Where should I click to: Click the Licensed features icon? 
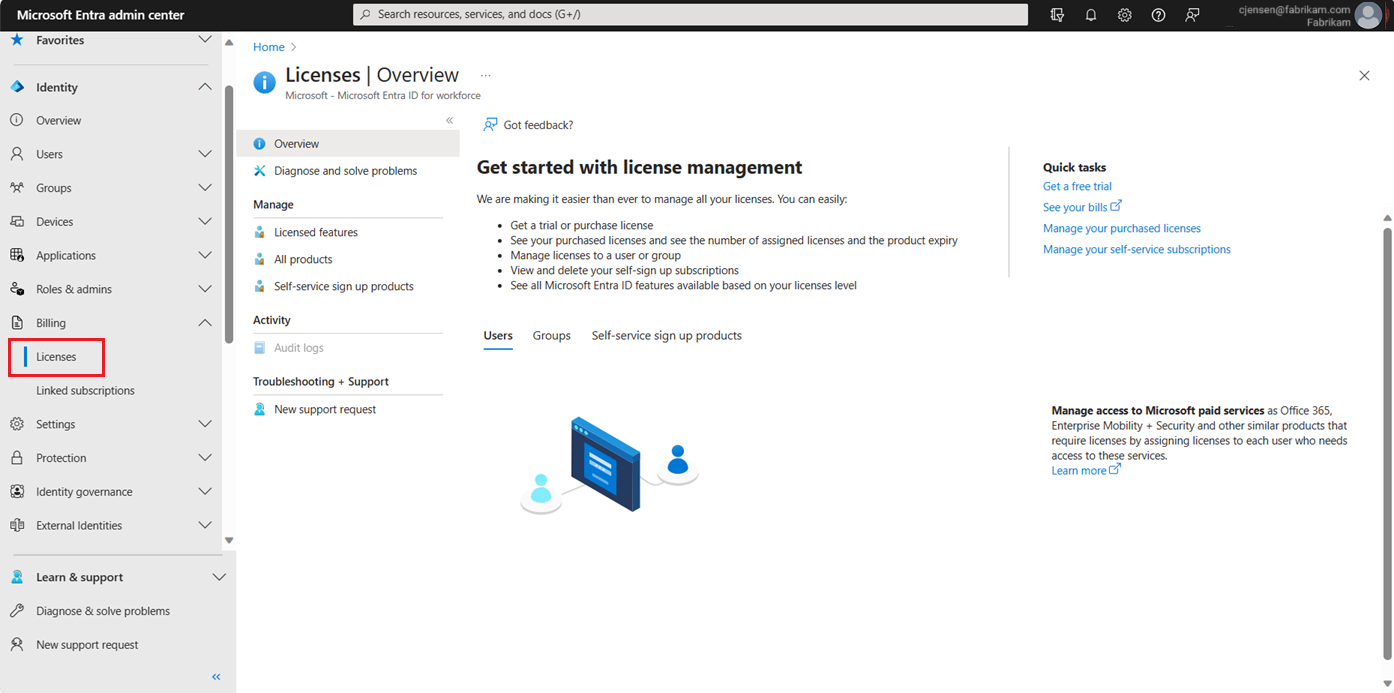(x=260, y=232)
